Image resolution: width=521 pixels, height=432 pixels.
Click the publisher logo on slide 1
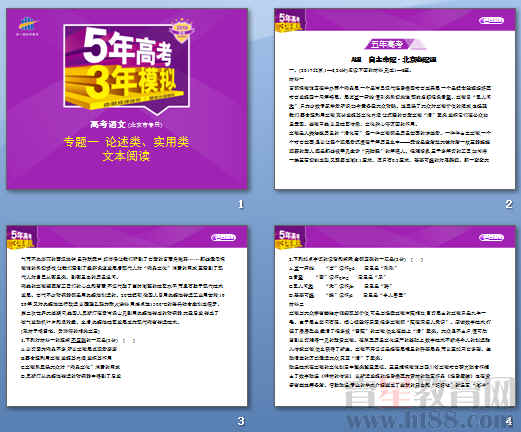pos(28,26)
